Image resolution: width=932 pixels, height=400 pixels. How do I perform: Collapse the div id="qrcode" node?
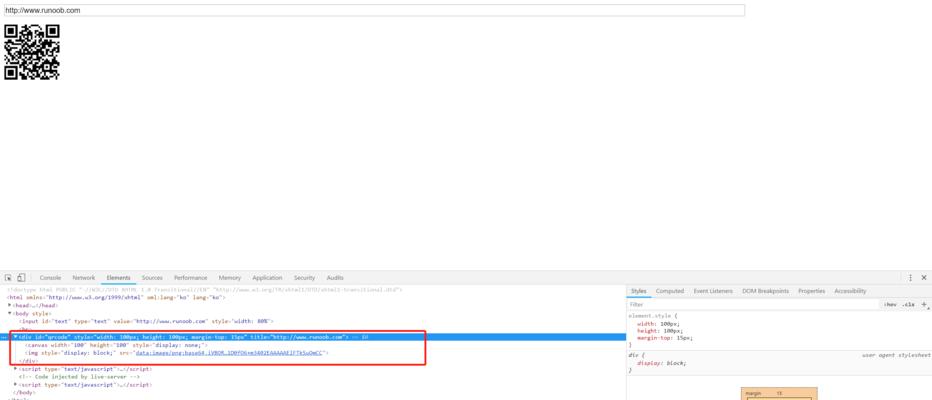point(15,336)
